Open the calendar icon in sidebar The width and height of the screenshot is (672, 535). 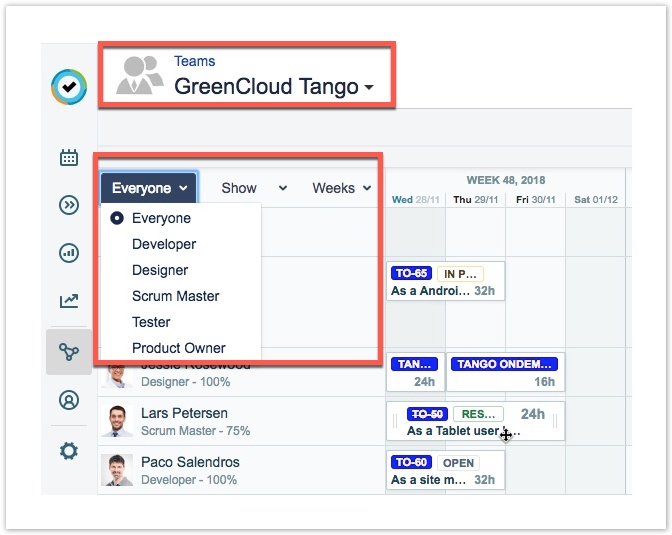[69, 157]
